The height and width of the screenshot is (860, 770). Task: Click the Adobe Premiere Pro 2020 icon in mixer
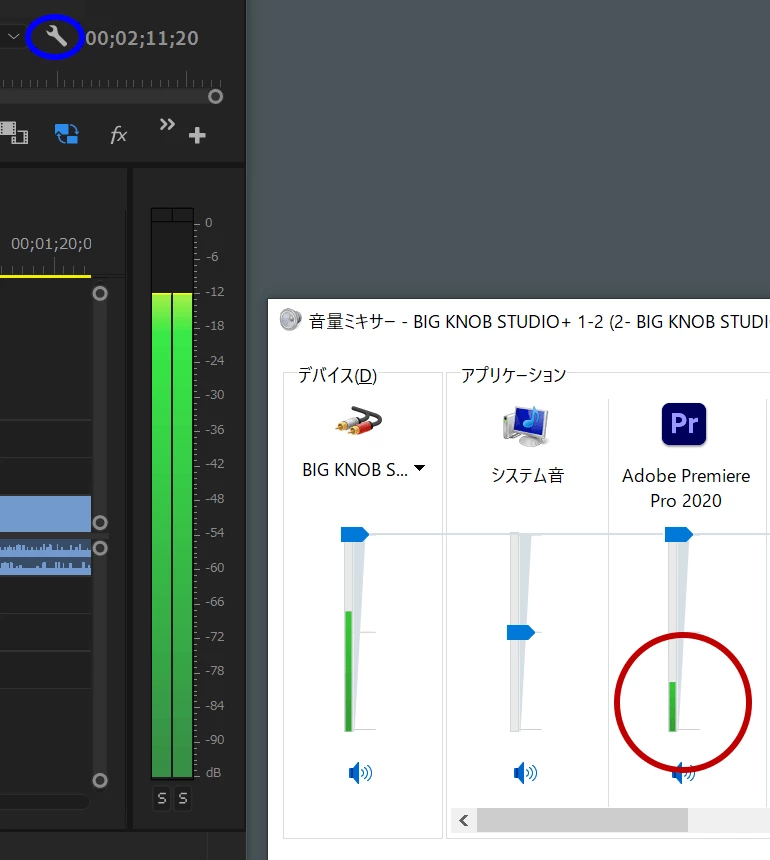point(684,424)
